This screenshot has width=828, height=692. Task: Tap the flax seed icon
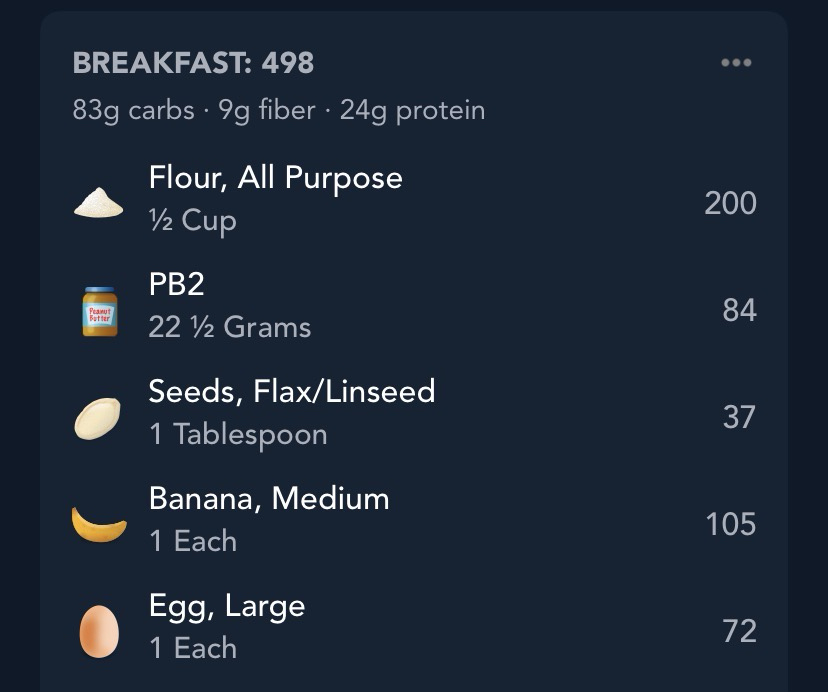coord(98,418)
